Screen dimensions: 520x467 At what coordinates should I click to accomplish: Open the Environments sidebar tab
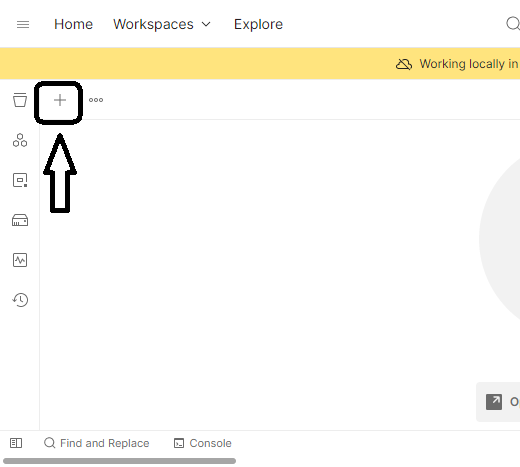click(x=20, y=180)
